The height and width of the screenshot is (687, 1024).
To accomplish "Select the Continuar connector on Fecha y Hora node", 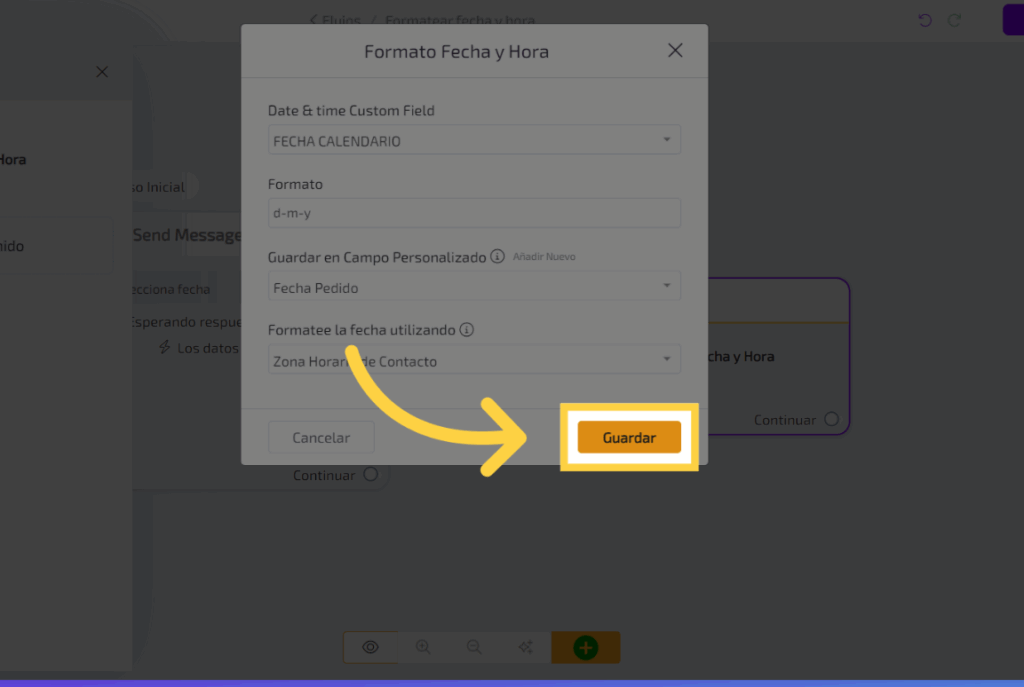I will pyautogui.click(x=831, y=420).
